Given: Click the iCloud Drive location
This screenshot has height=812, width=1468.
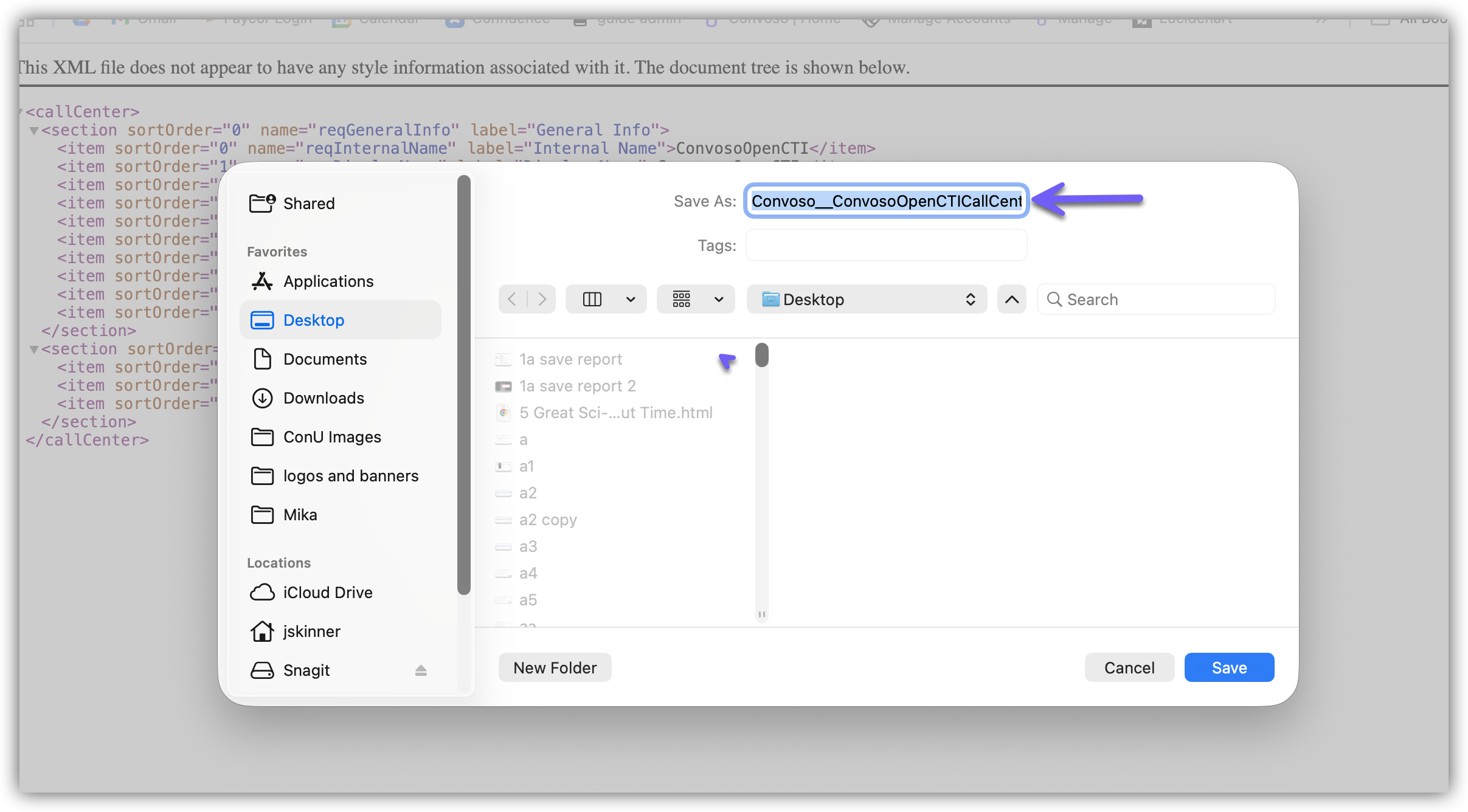Looking at the screenshot, I should (327, 593).
